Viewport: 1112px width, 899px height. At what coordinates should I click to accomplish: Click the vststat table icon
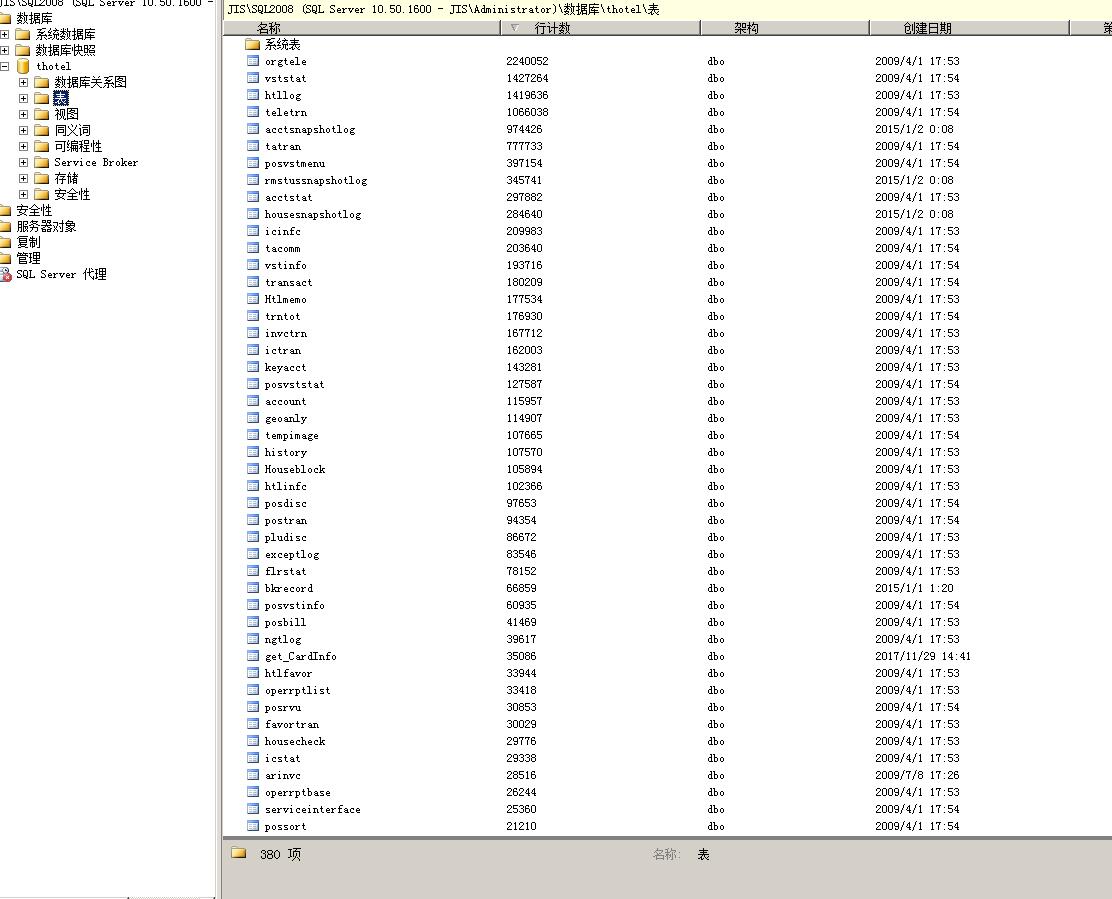pyautogui.click(x=253, y=78)
